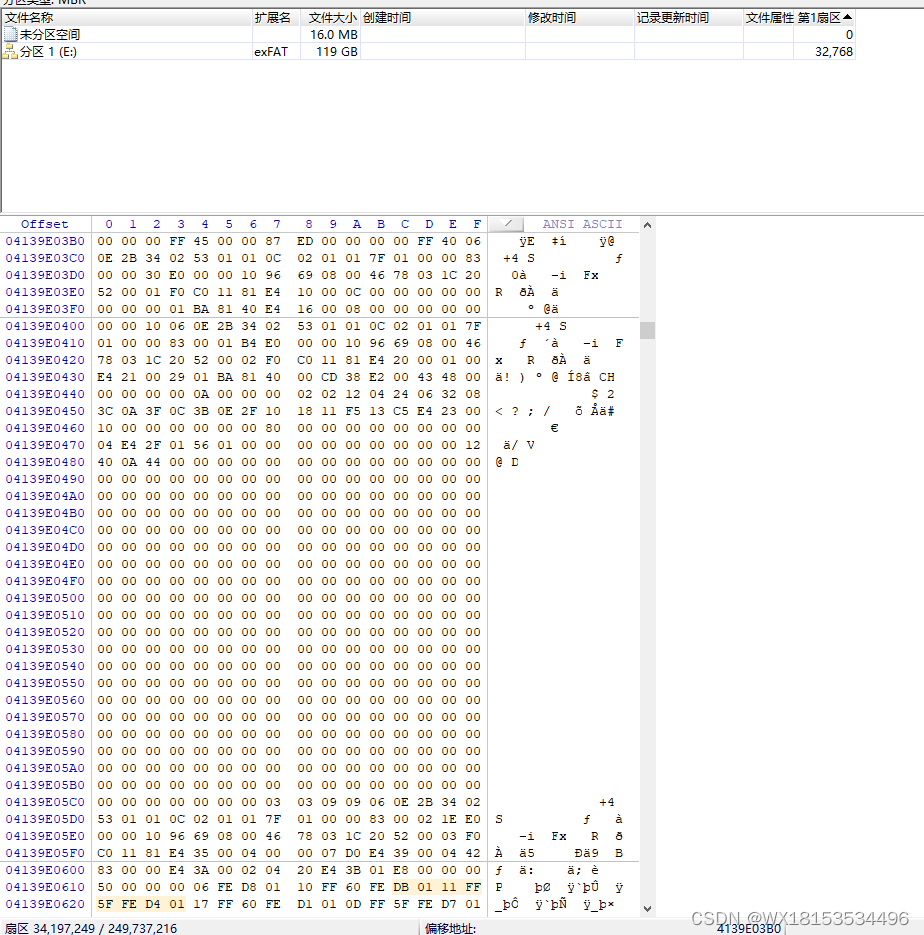Click the hex view scrollbar thumb

click(647, 330)
